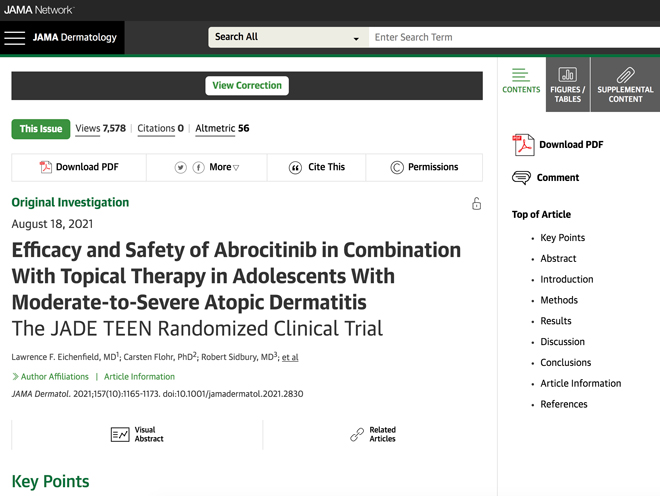Image resolution: width=660 pixels, height=496 pixels.
Task: Expand Author Affiliations
Action: pos(51,376)
